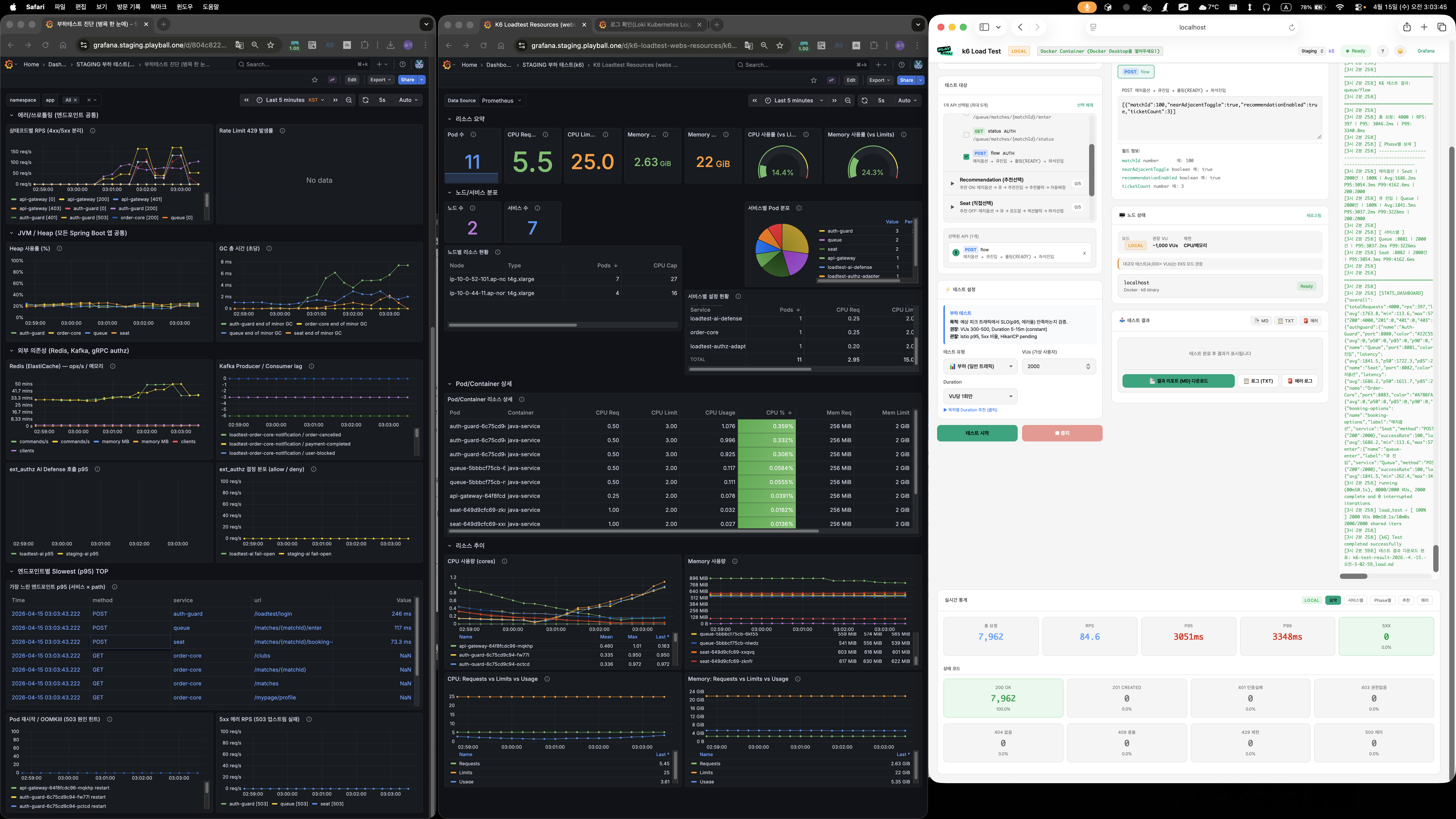
Task: Switch to the 서비스별 stats tab
Action: click(1355, 600)
